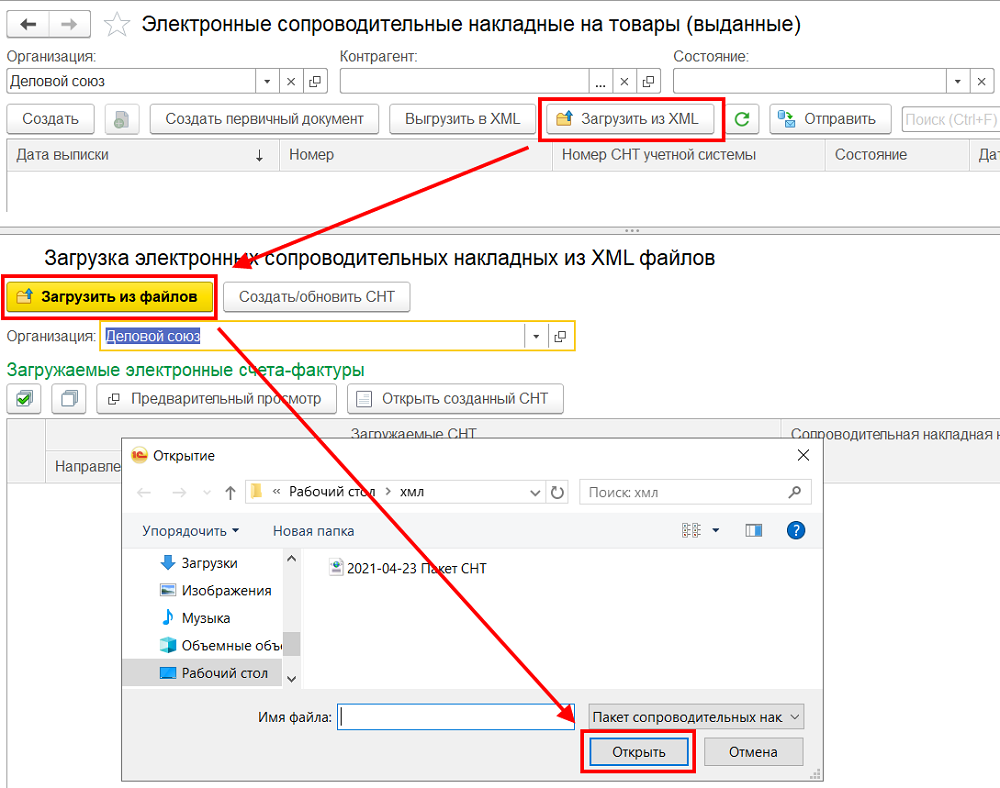Click the help question mark icon
This screenshot has width=1000, height=788.
796,530
